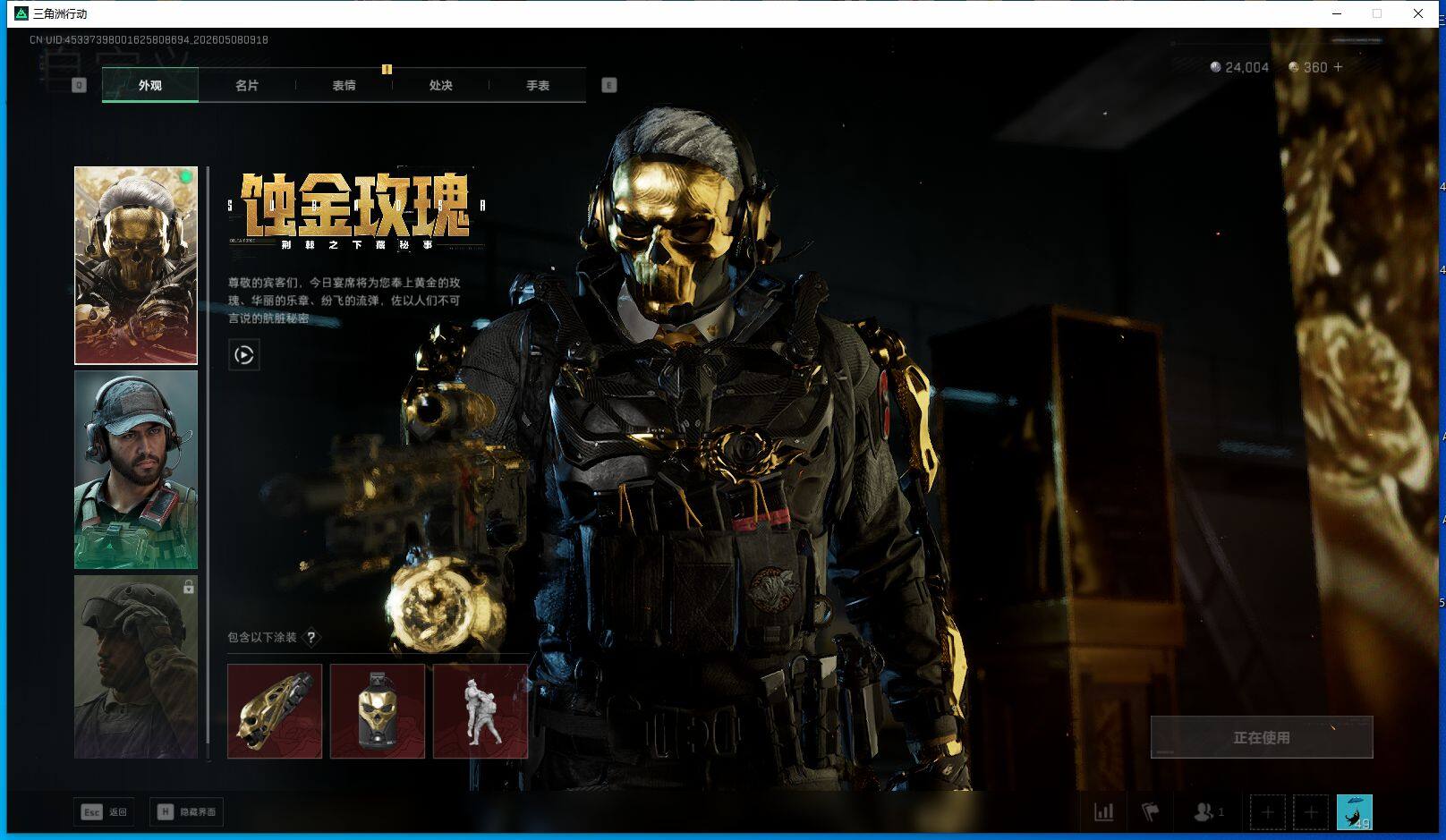1446x840 pixels.
Task: Click the E key hint right of tabs
Action: 609,85
